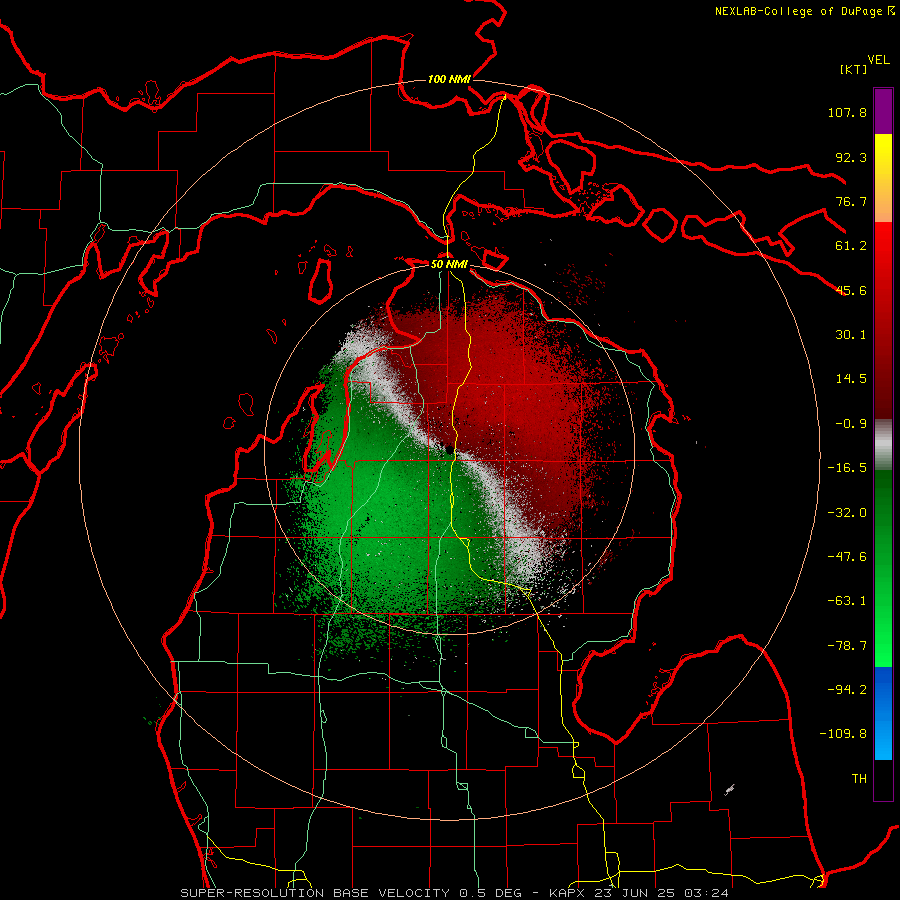Image resolution: width=900 pixels, height=900 pixels.
Task: Select the 61.2 legend value
Action: [x=851, y=246]
